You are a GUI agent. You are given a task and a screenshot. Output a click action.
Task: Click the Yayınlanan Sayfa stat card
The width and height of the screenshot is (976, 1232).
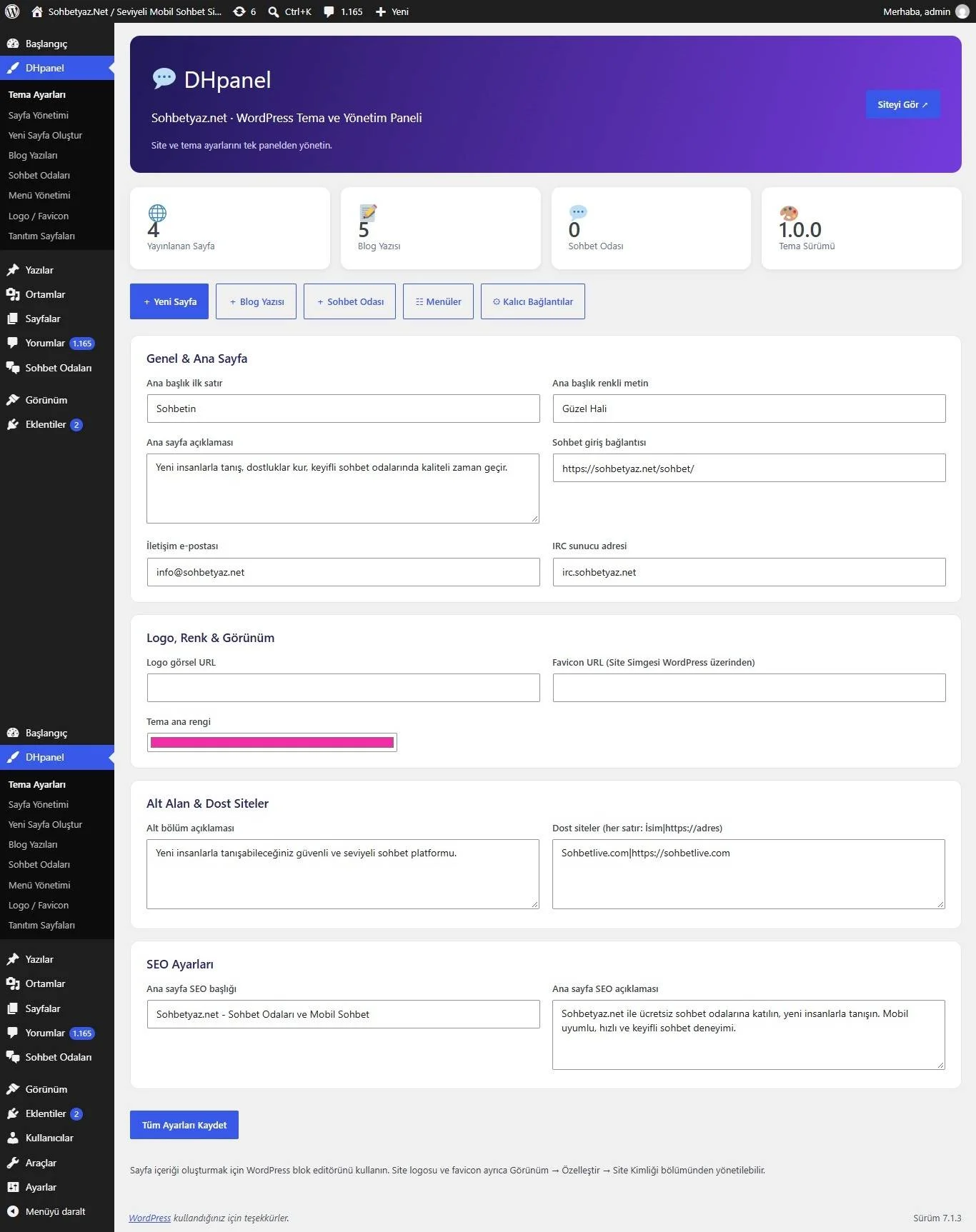tap(230, 229)
